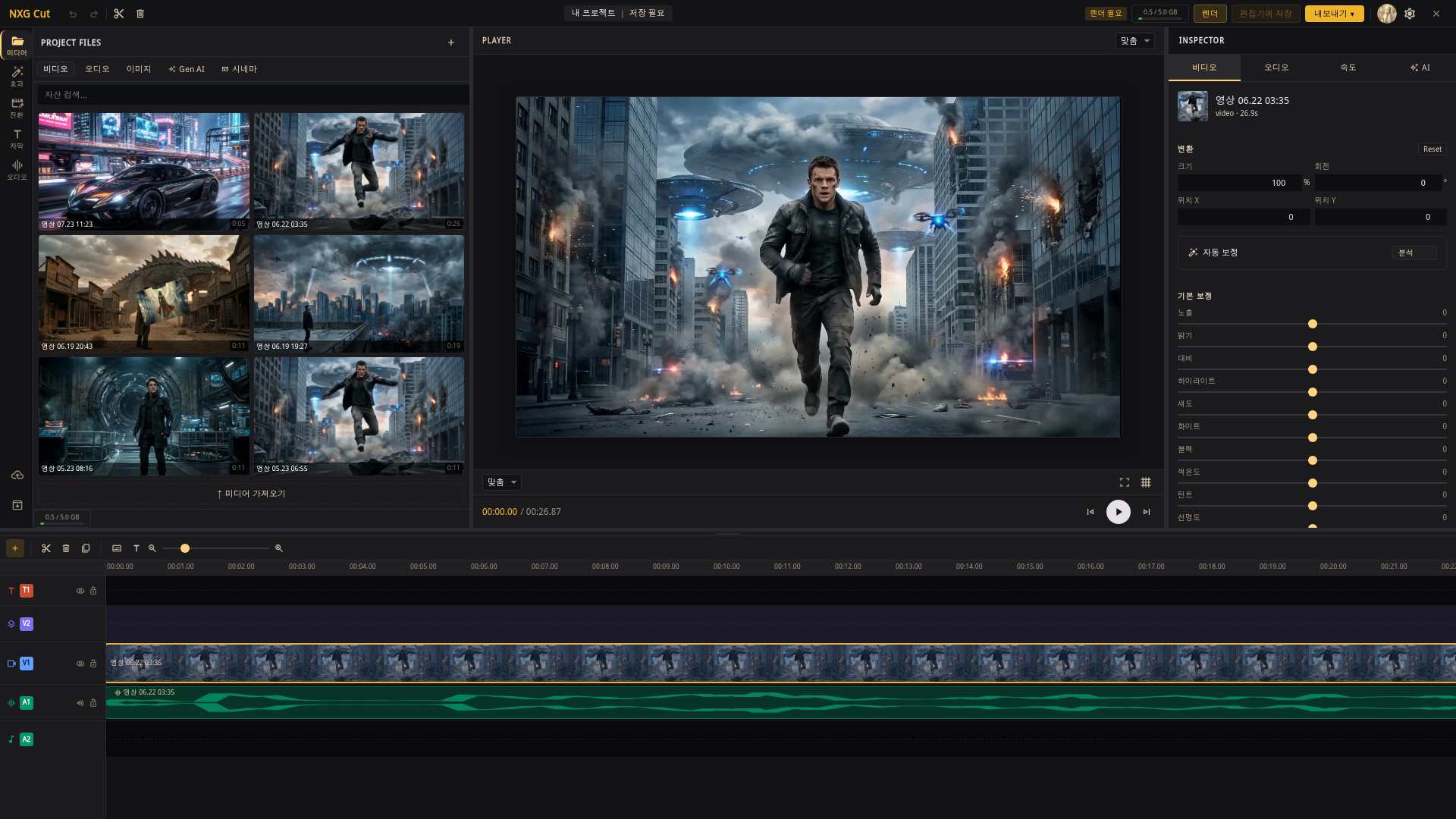This screenshot has height=819, width=1456.
Task: Lock the A1 audio track
Action: coord(93,703)
